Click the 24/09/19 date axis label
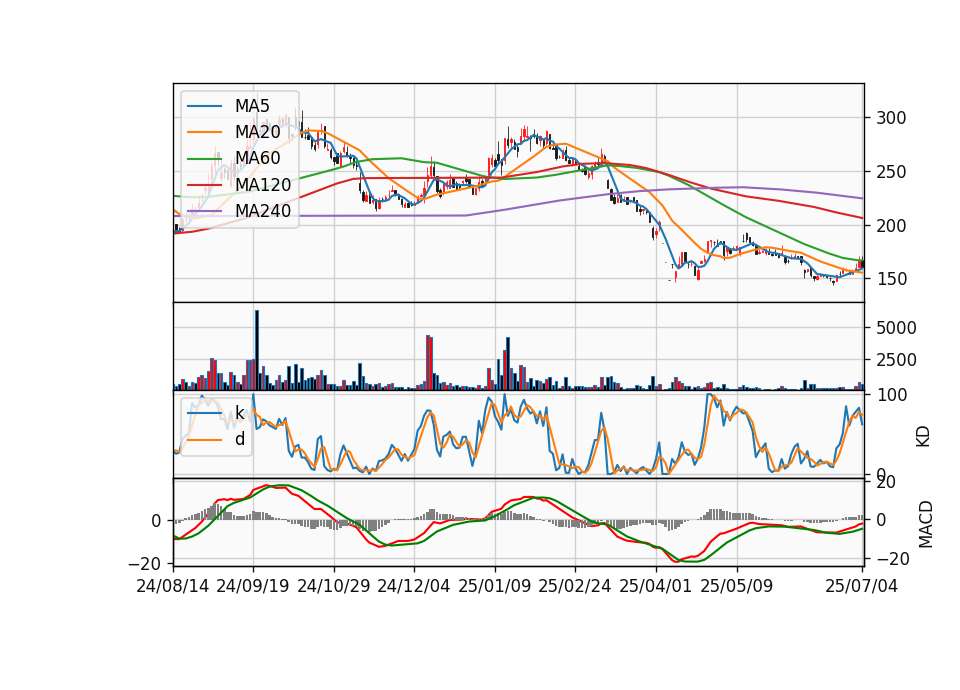960x690 pixels. [x=253, y=586]
